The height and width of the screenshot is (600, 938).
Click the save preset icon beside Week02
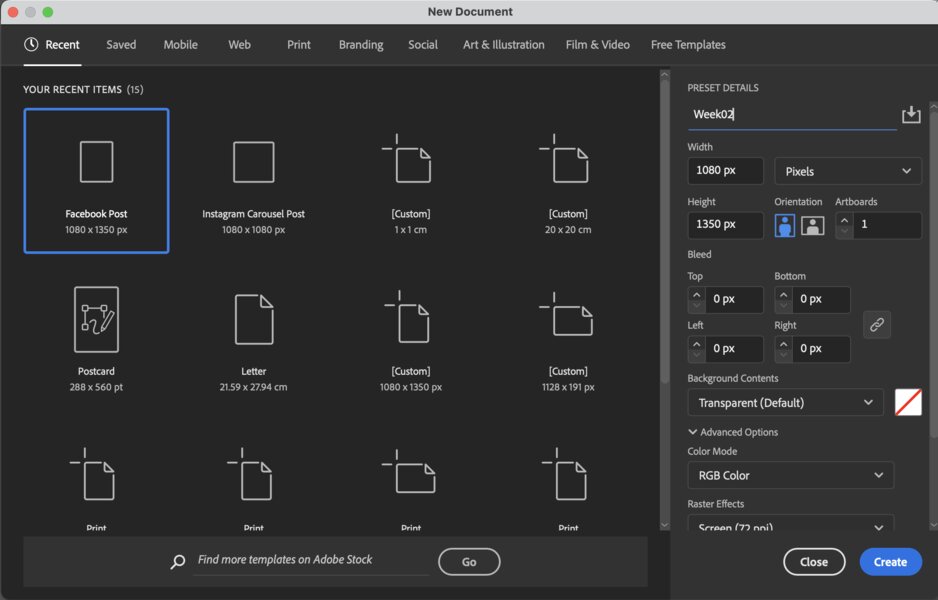911,115
